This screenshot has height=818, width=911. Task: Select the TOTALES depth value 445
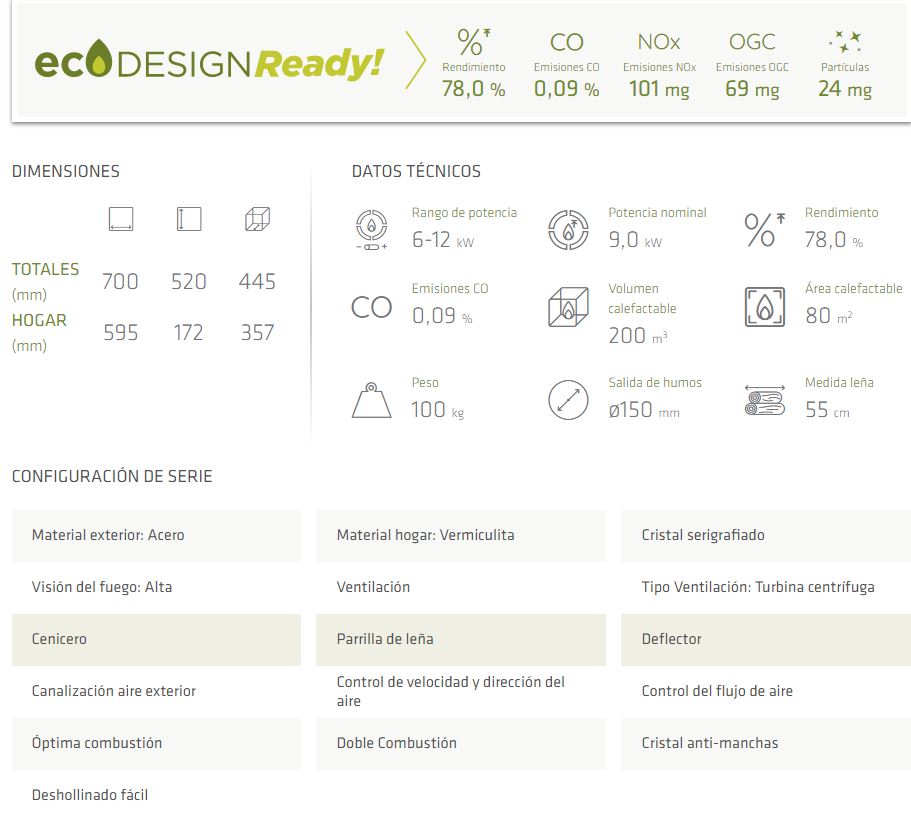point(257,282)
